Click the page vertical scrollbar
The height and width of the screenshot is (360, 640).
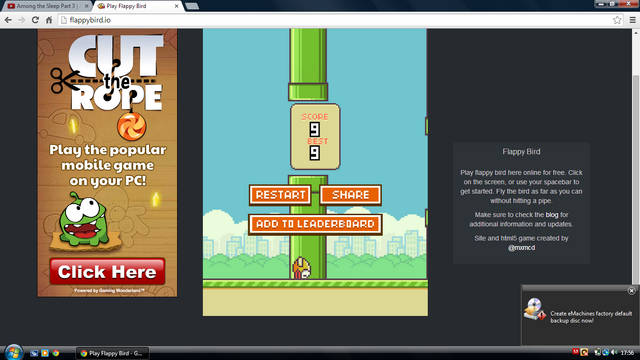[x=636, y=180]
